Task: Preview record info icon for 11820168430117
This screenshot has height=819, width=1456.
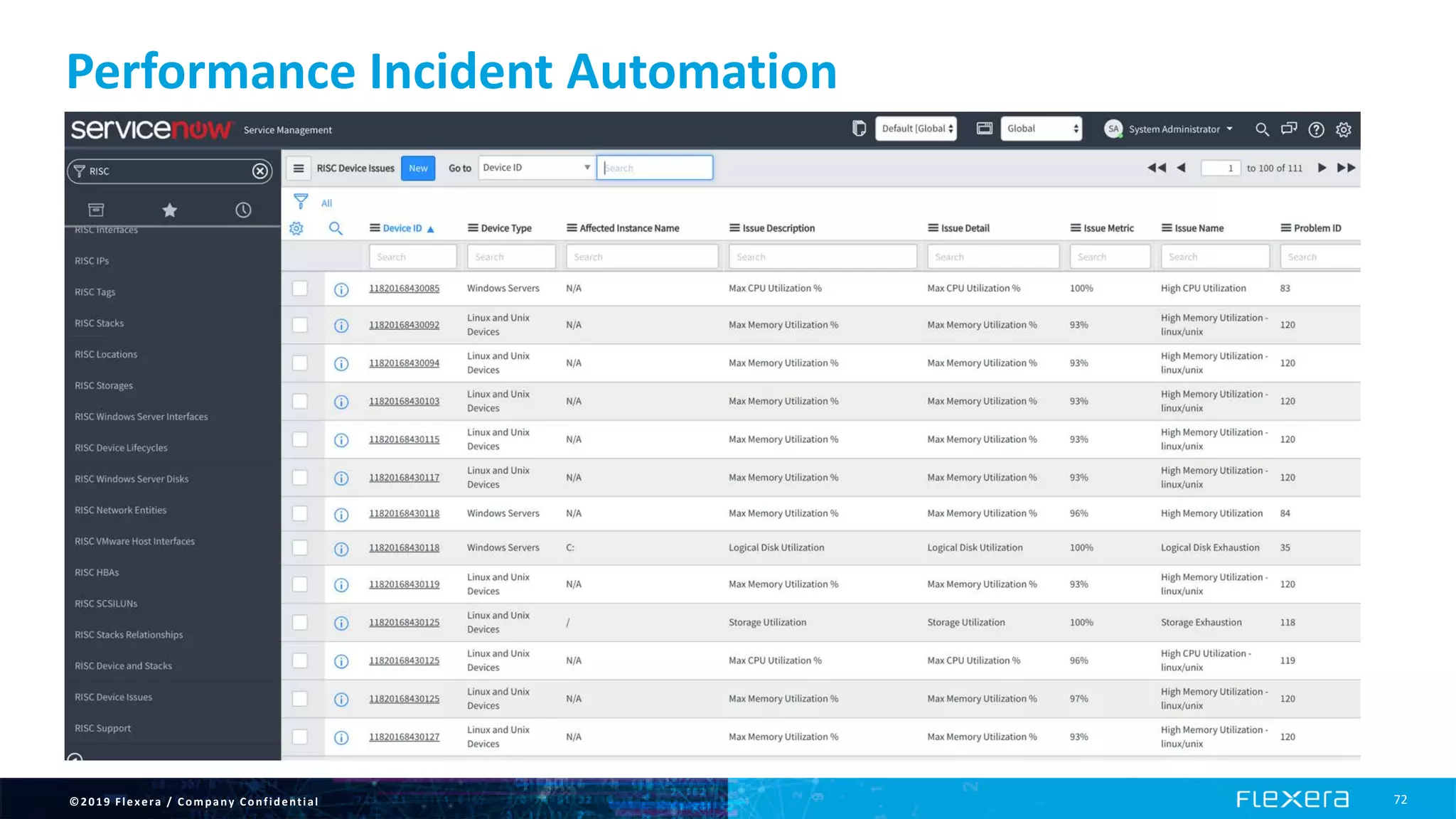Action: pos(341,478)
